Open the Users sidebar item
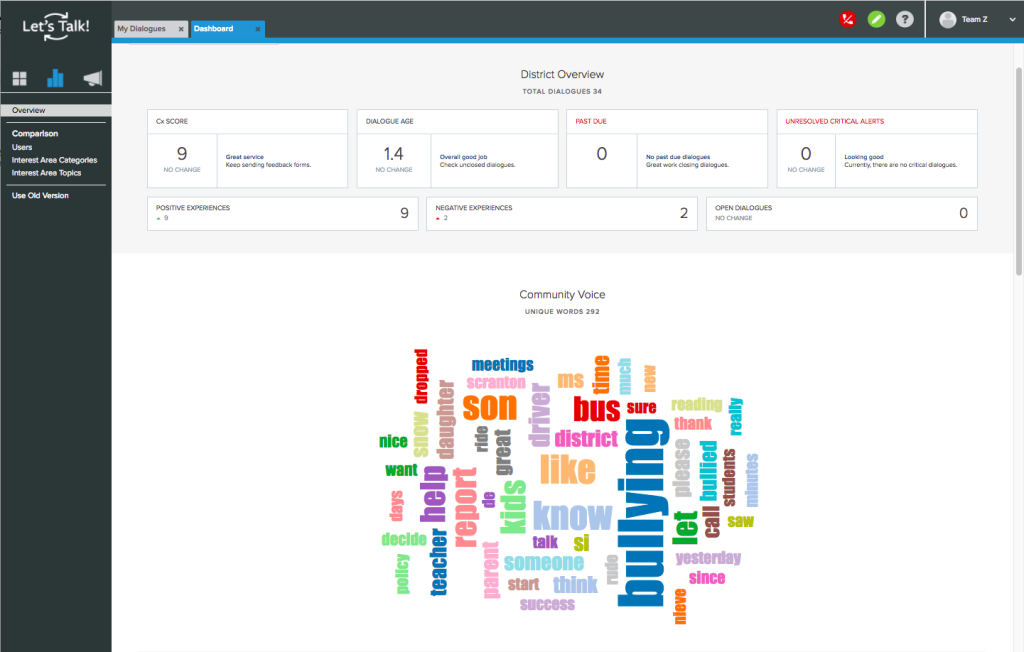 [x=22, y=147]
